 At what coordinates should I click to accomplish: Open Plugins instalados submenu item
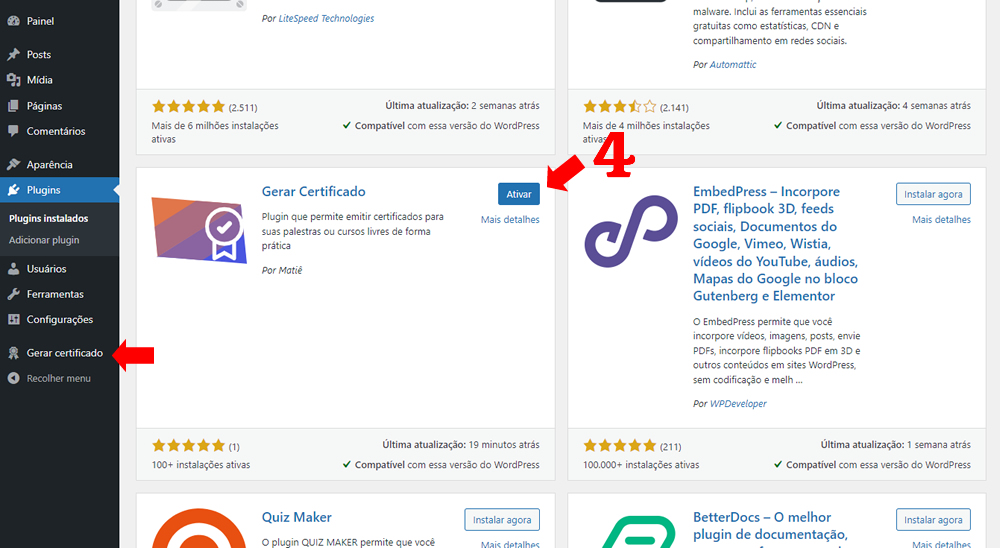tap(48, 218)
